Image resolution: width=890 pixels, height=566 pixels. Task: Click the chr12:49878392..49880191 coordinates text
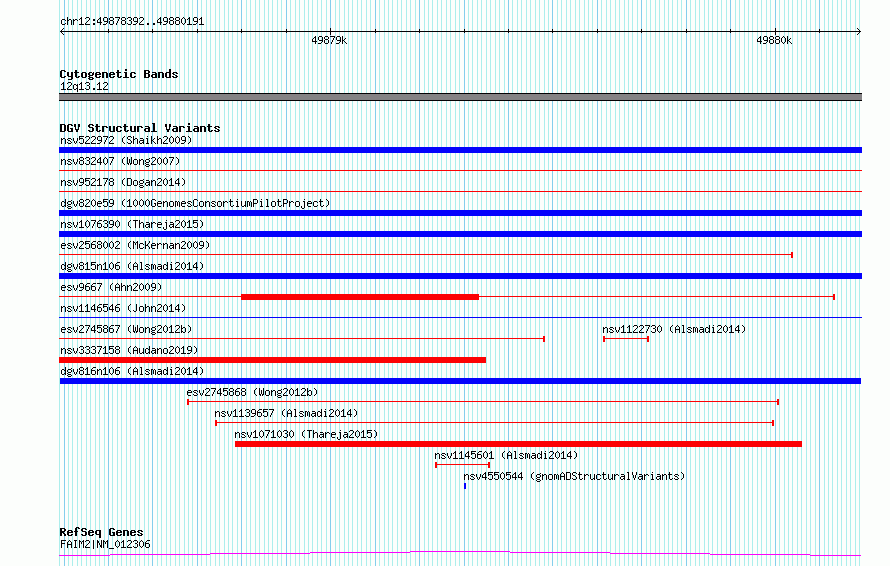[x=132, y=22]
